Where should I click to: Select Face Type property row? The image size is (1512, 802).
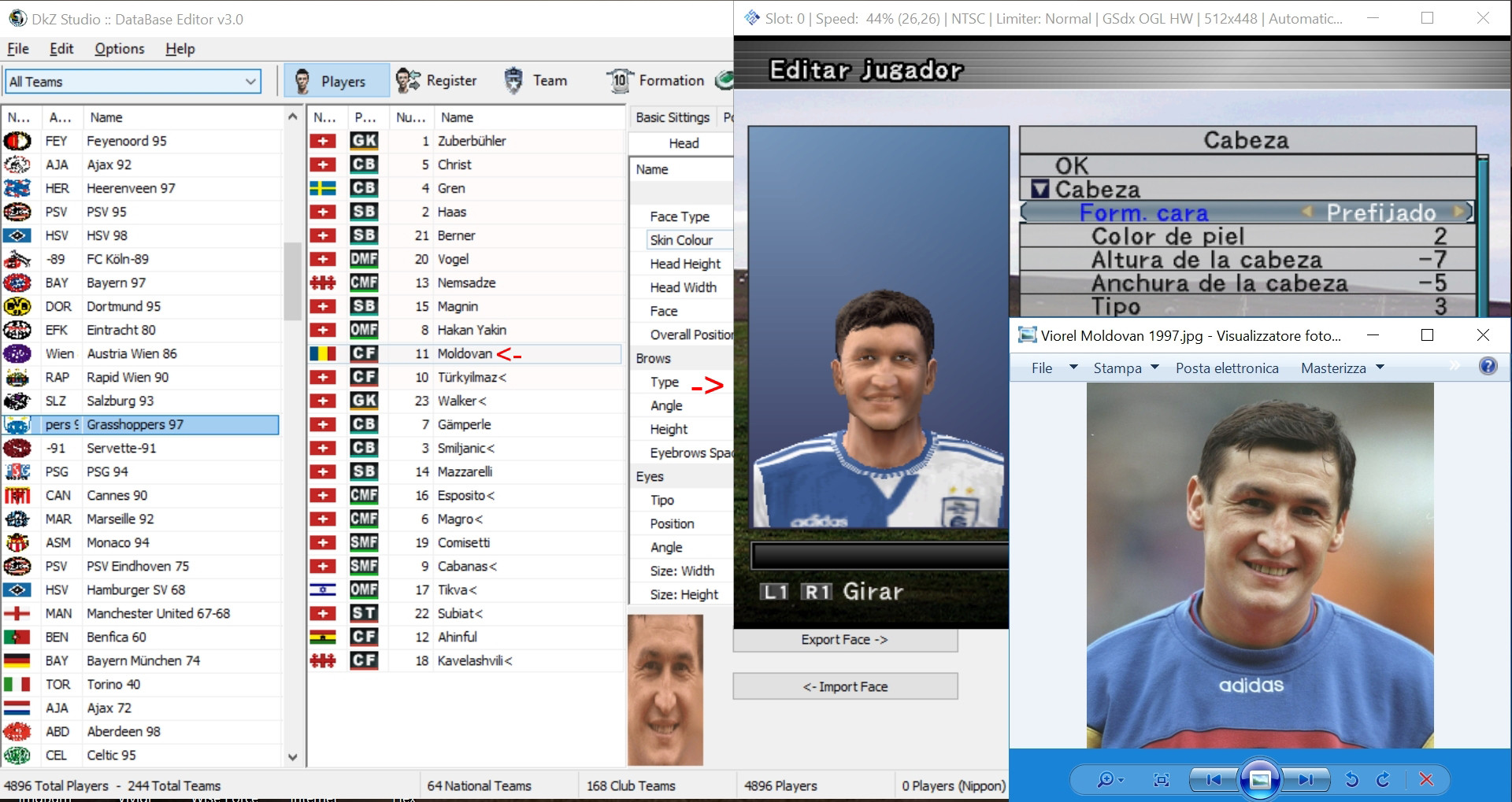(x=682, y=216)
